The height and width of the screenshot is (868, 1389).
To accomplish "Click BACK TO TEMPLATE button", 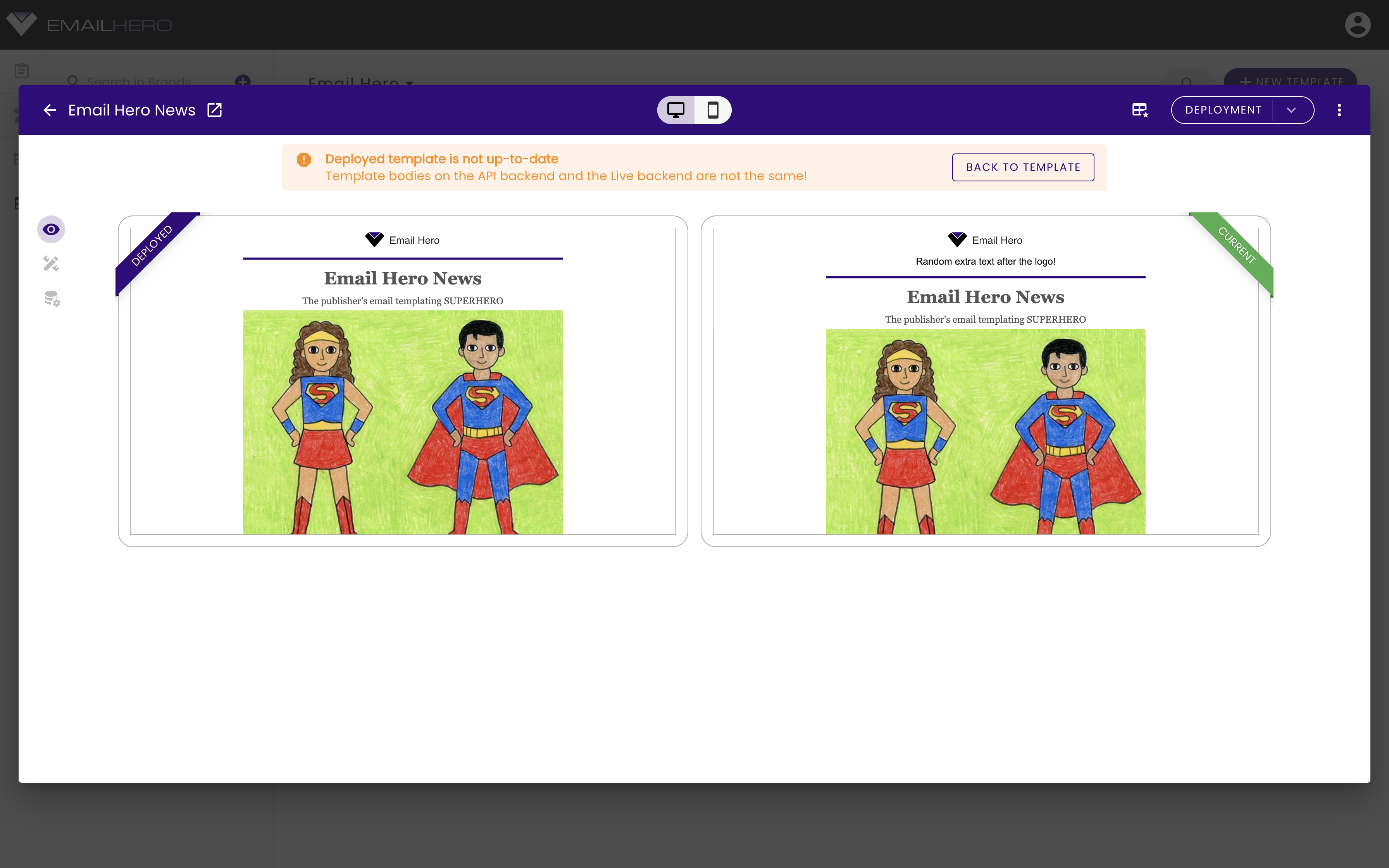I will click(x=1024, y=167).
